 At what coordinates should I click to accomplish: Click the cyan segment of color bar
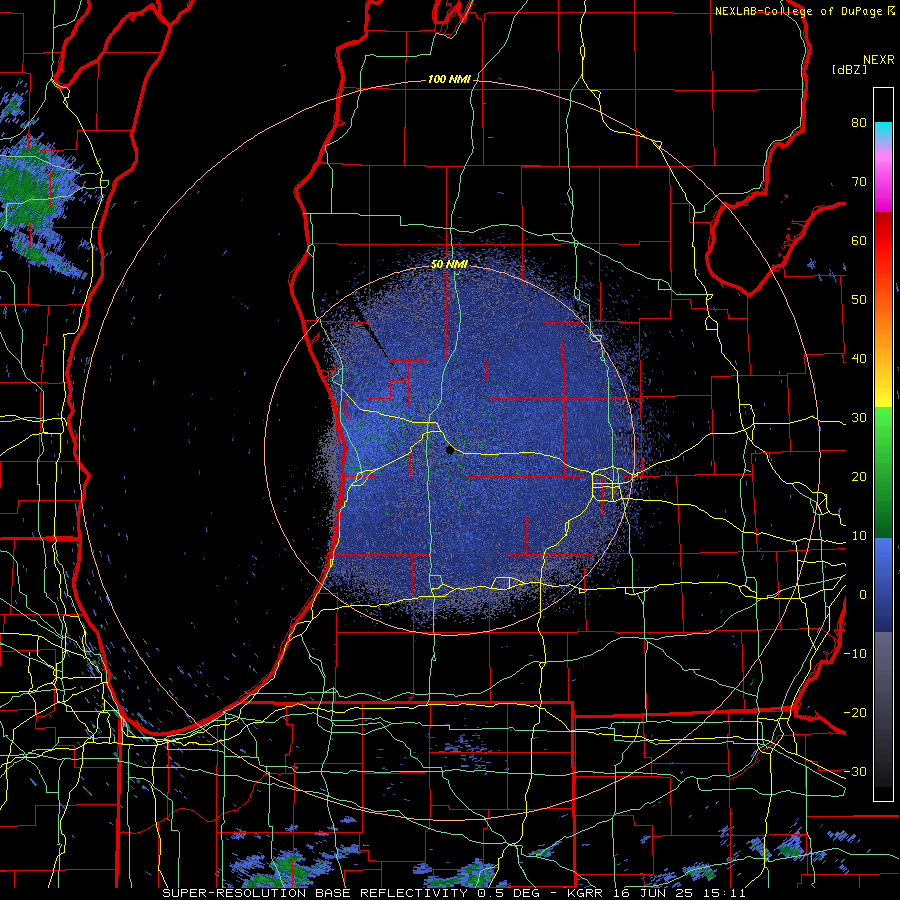883,131
